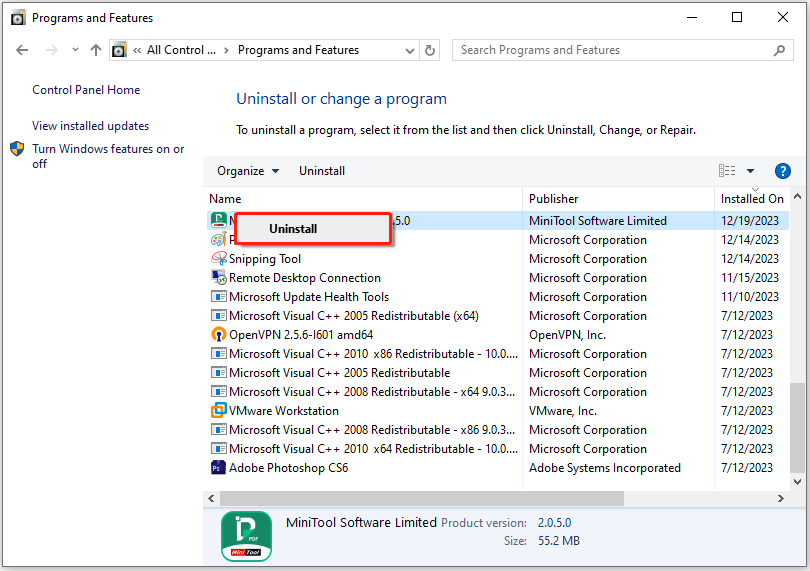
Task: Click Programs and Features breadcrumb segment
Action: (x=298, y=50)
